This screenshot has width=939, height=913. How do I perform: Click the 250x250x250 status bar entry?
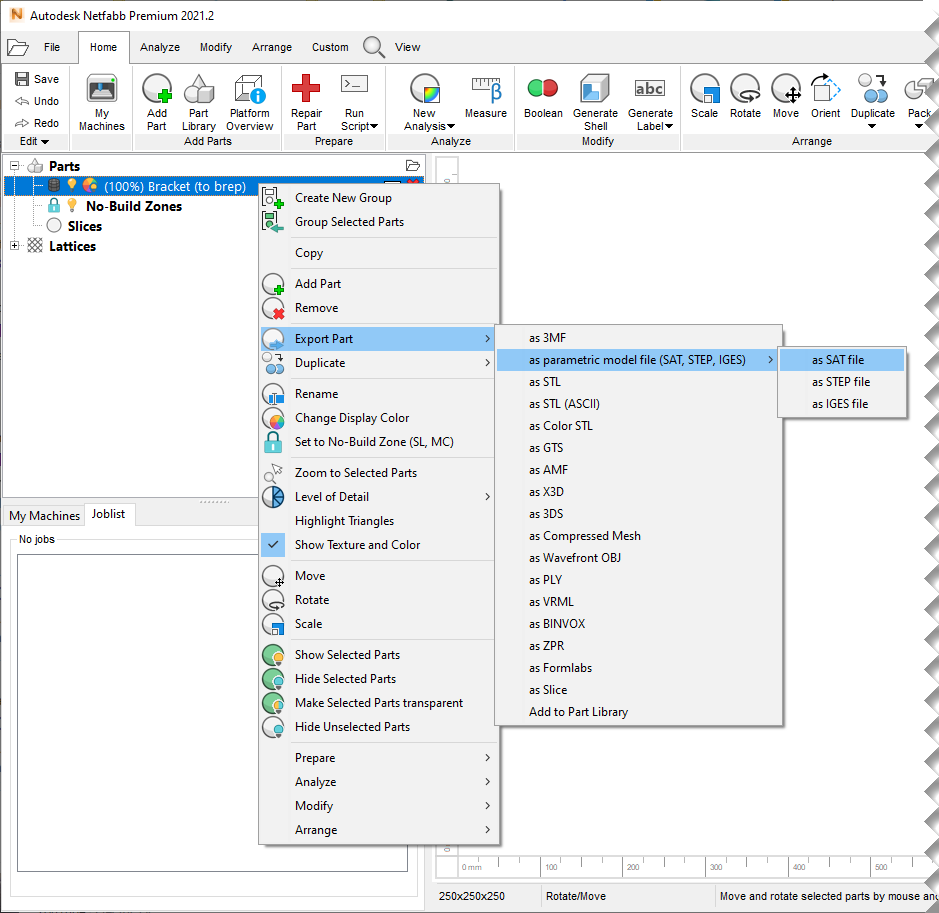[x=471, y=896]
